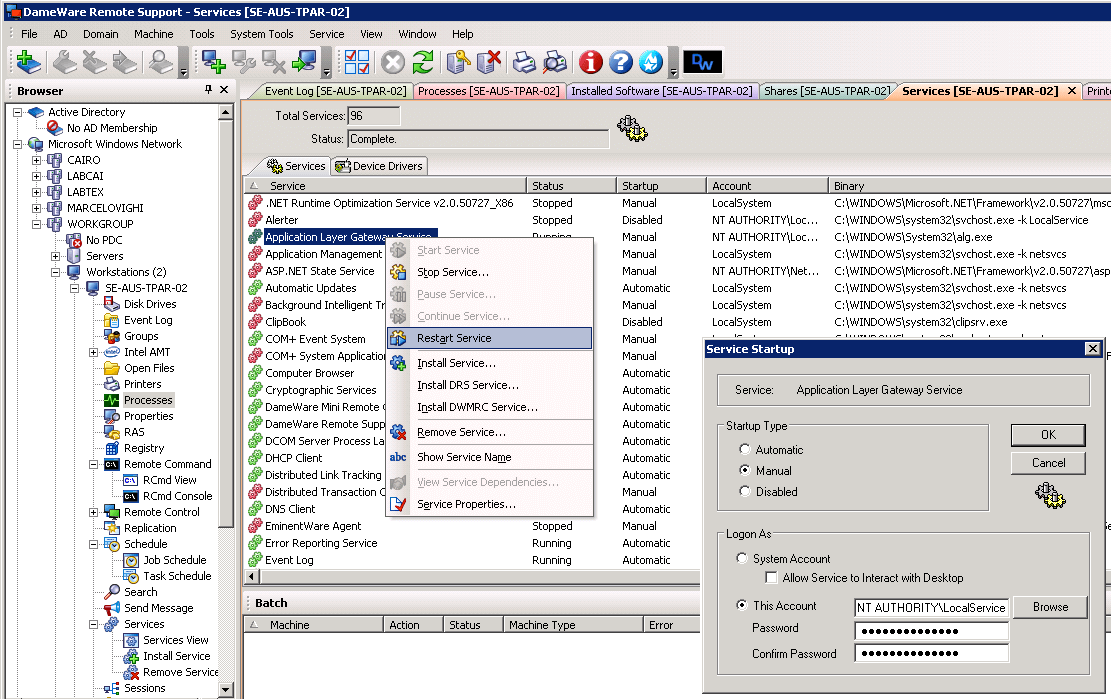Expand the Intel AMT node

coord(94,352)
